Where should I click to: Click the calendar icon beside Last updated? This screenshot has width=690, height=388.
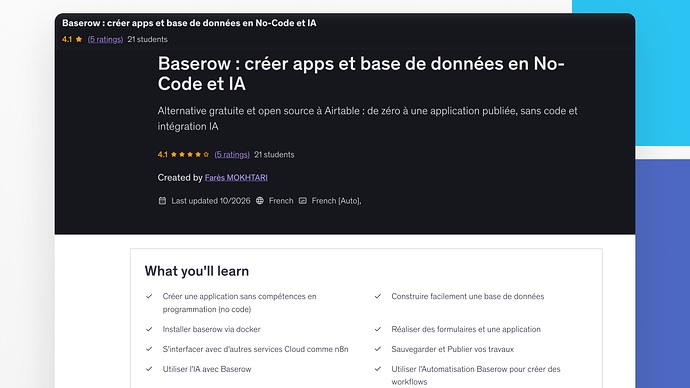click(162, 201)
